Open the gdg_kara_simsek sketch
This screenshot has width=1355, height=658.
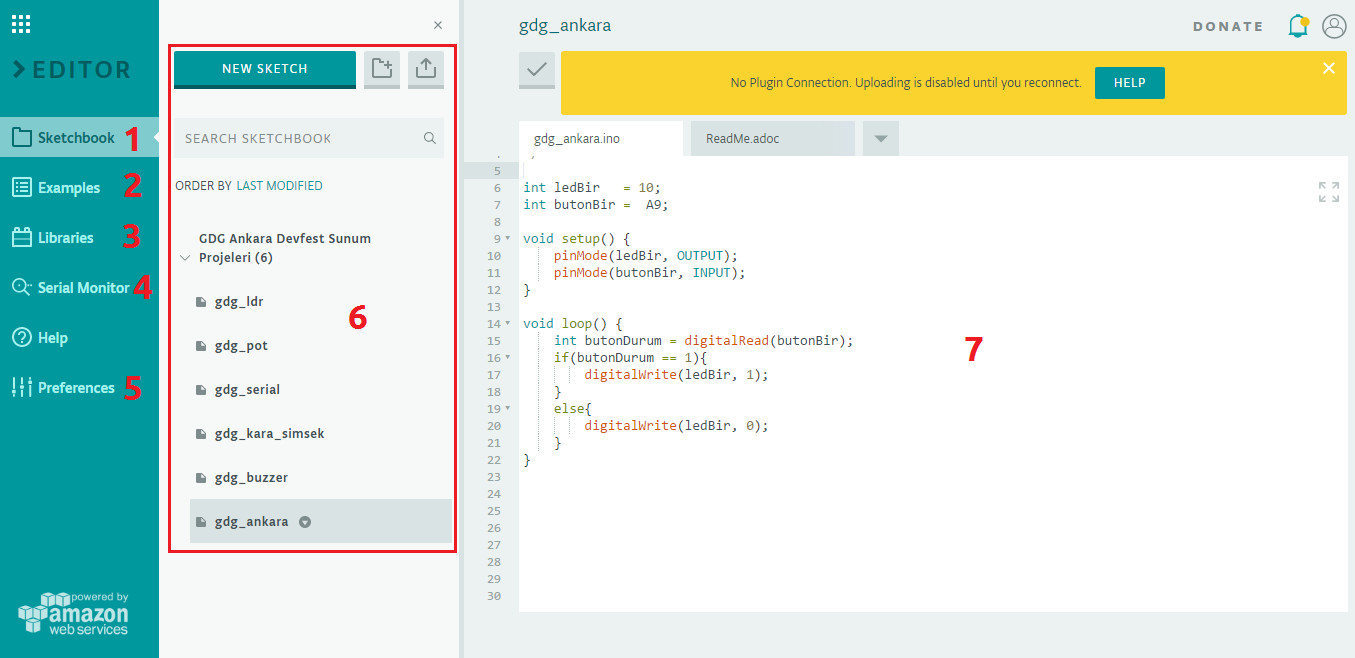point(269,434)
